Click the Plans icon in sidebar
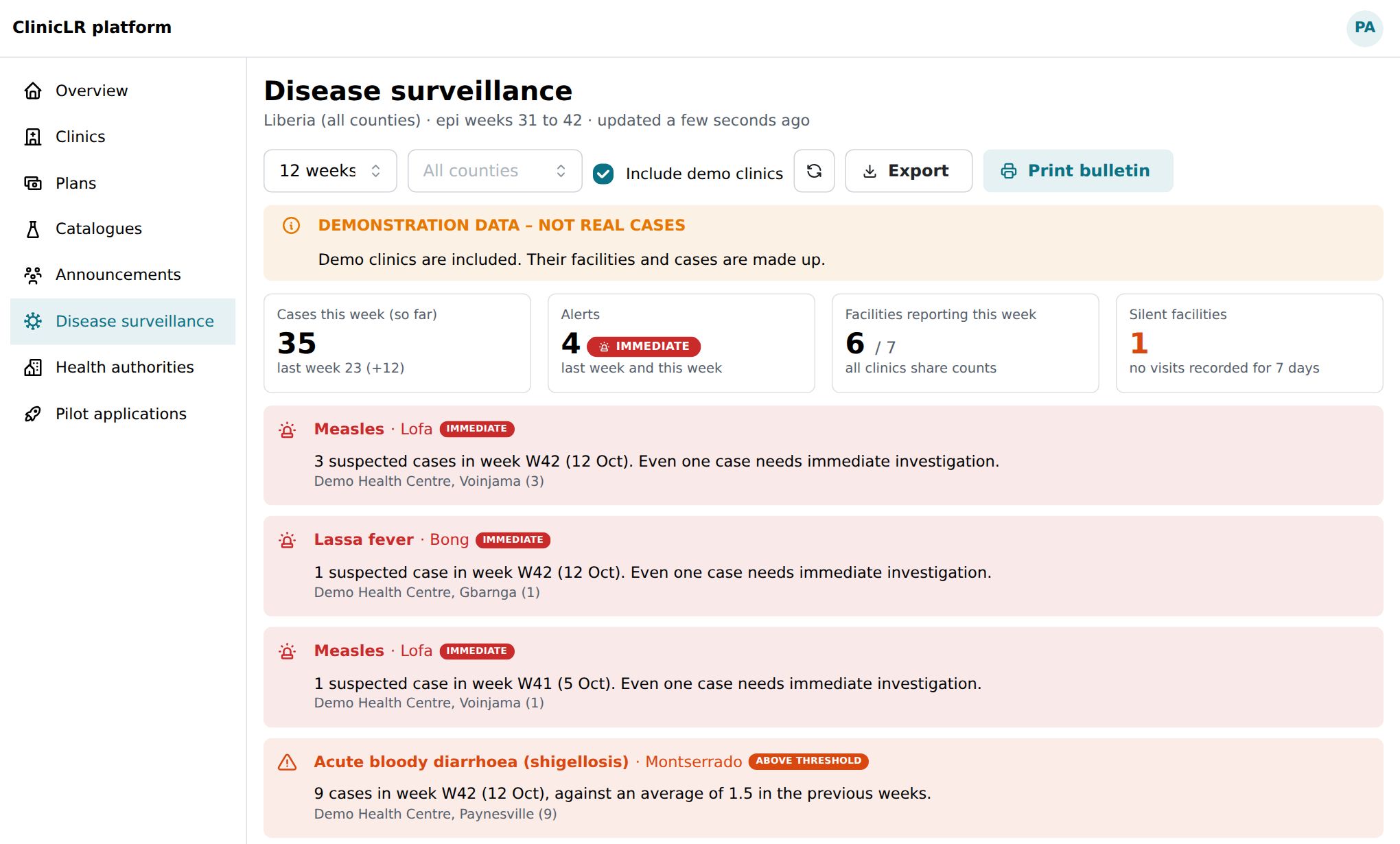This screenshot has height=844, width=1400. (x=33, y=183)
